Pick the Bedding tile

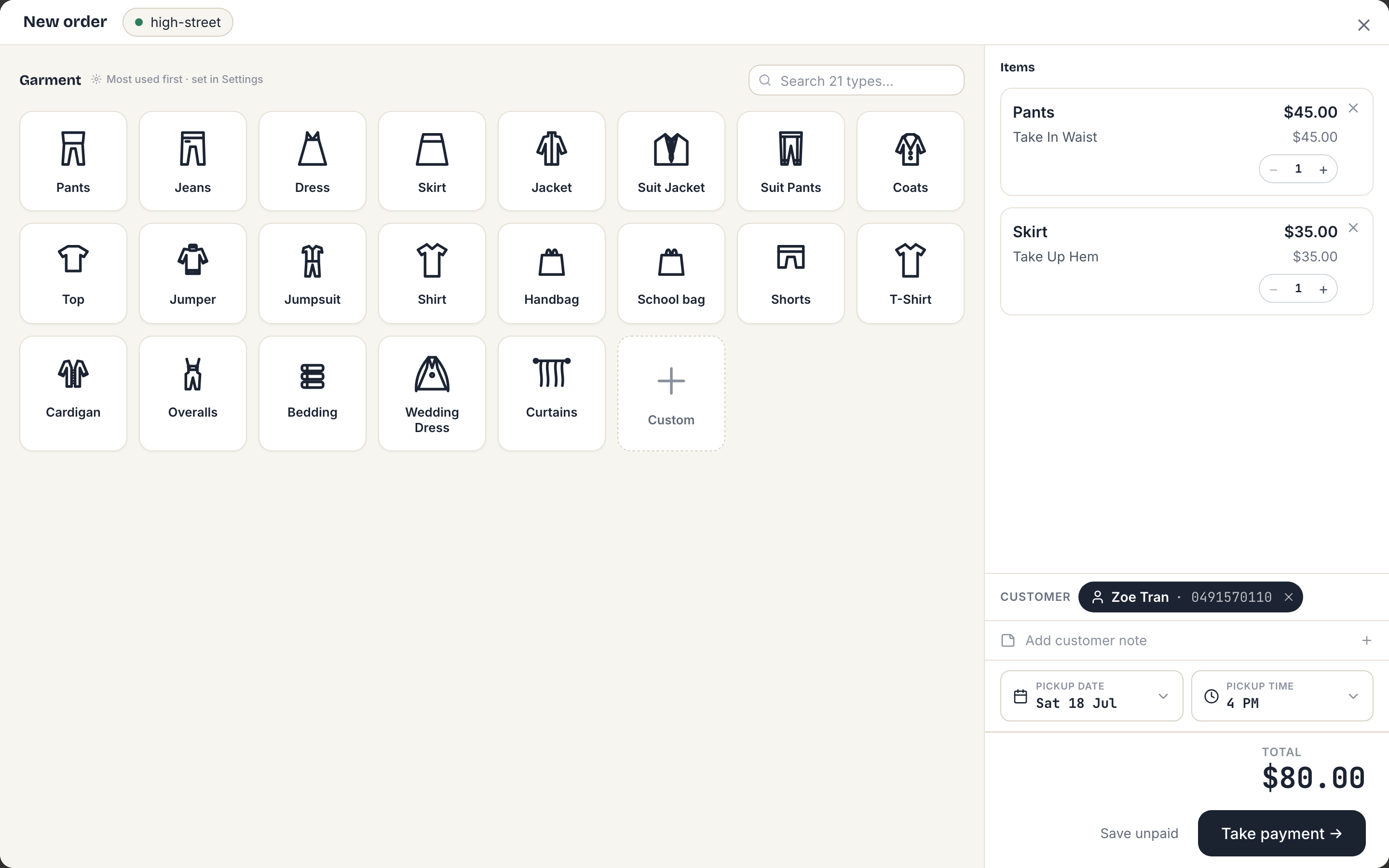click(312, 393)
